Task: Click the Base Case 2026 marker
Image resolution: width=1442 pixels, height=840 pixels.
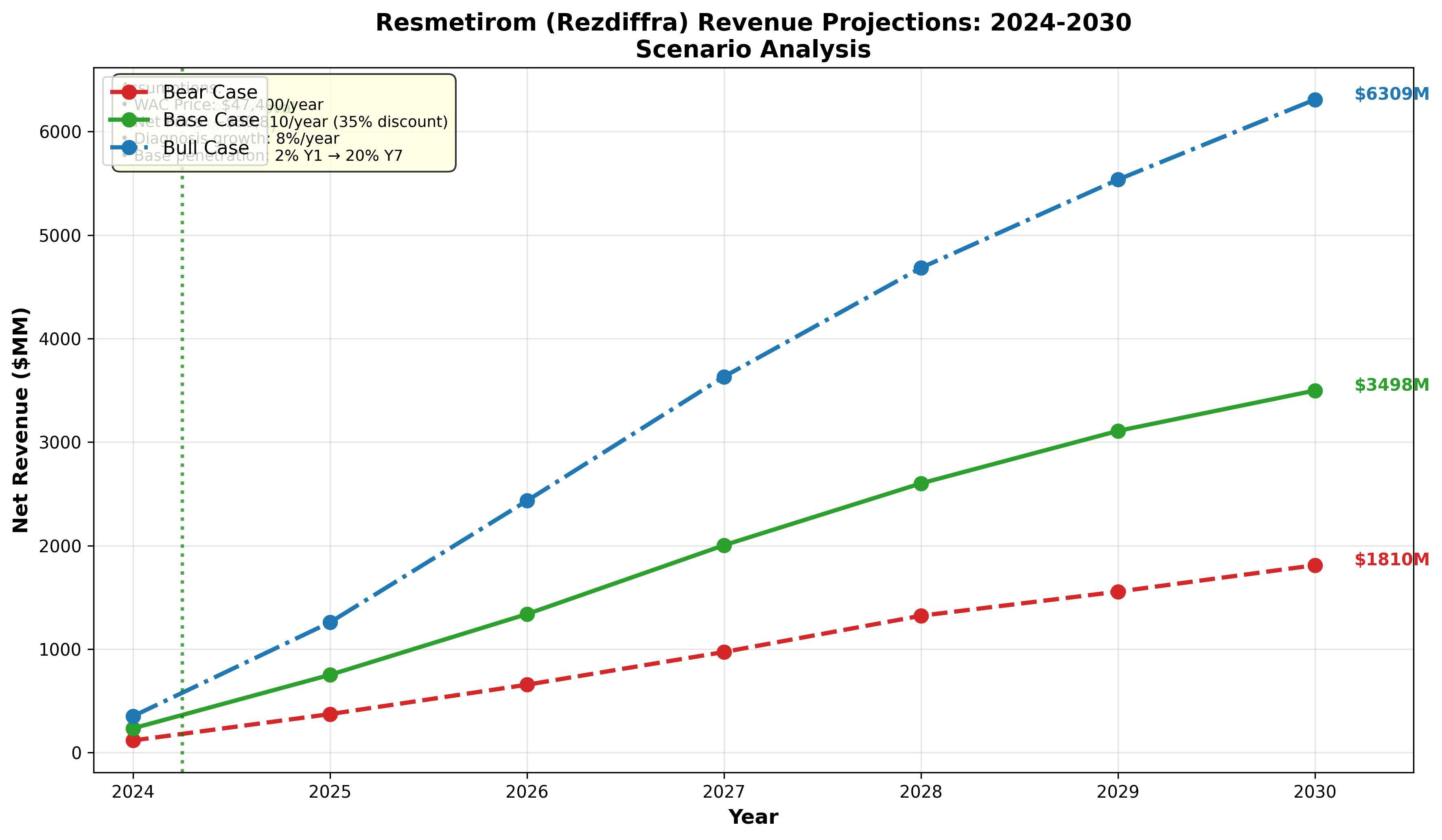Action: coord(527,614)
